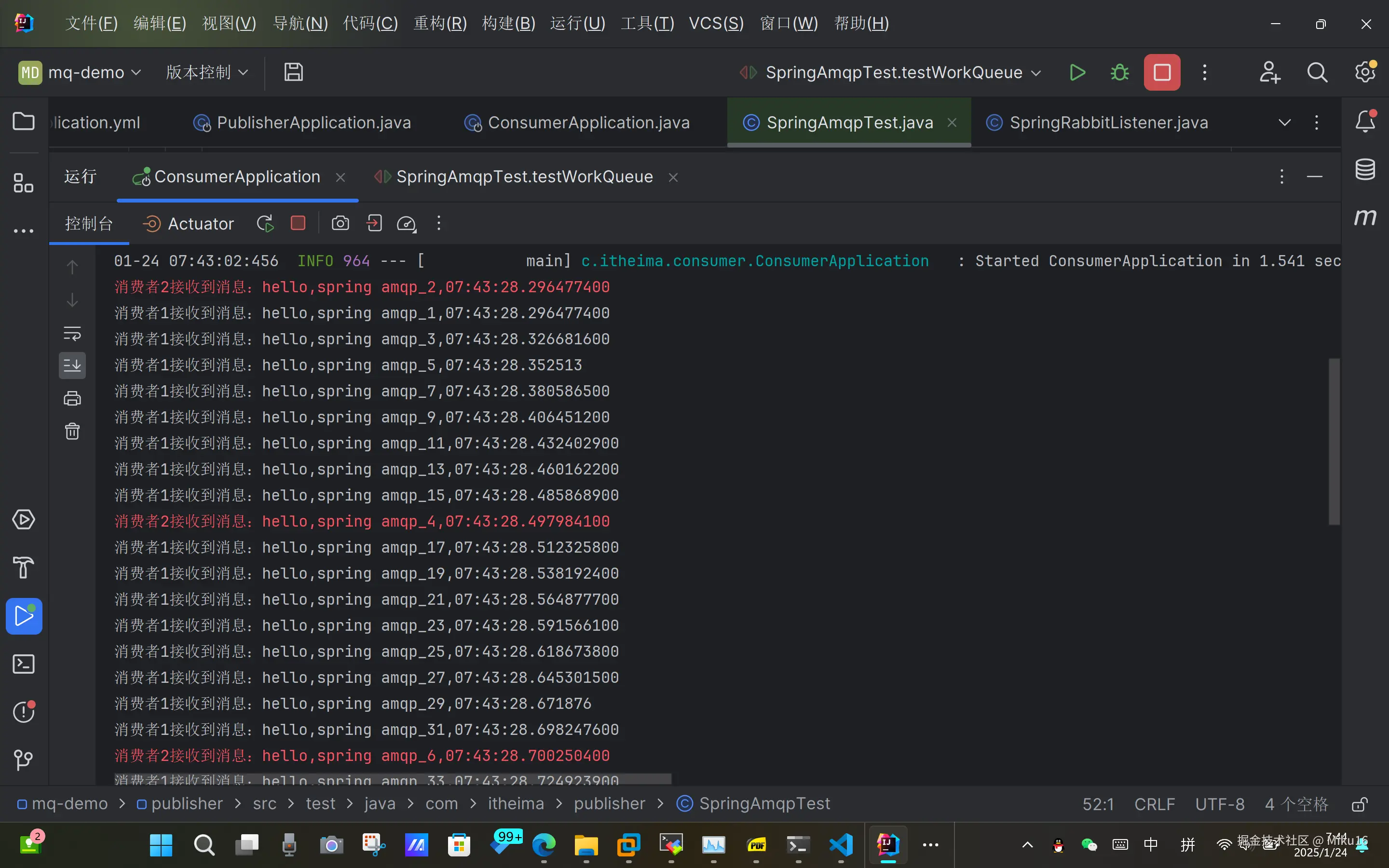This screenshot has height=868, width=1389.
Task: Open the Database tool window
Action: pyautogui.click(x=1365, y=169)
